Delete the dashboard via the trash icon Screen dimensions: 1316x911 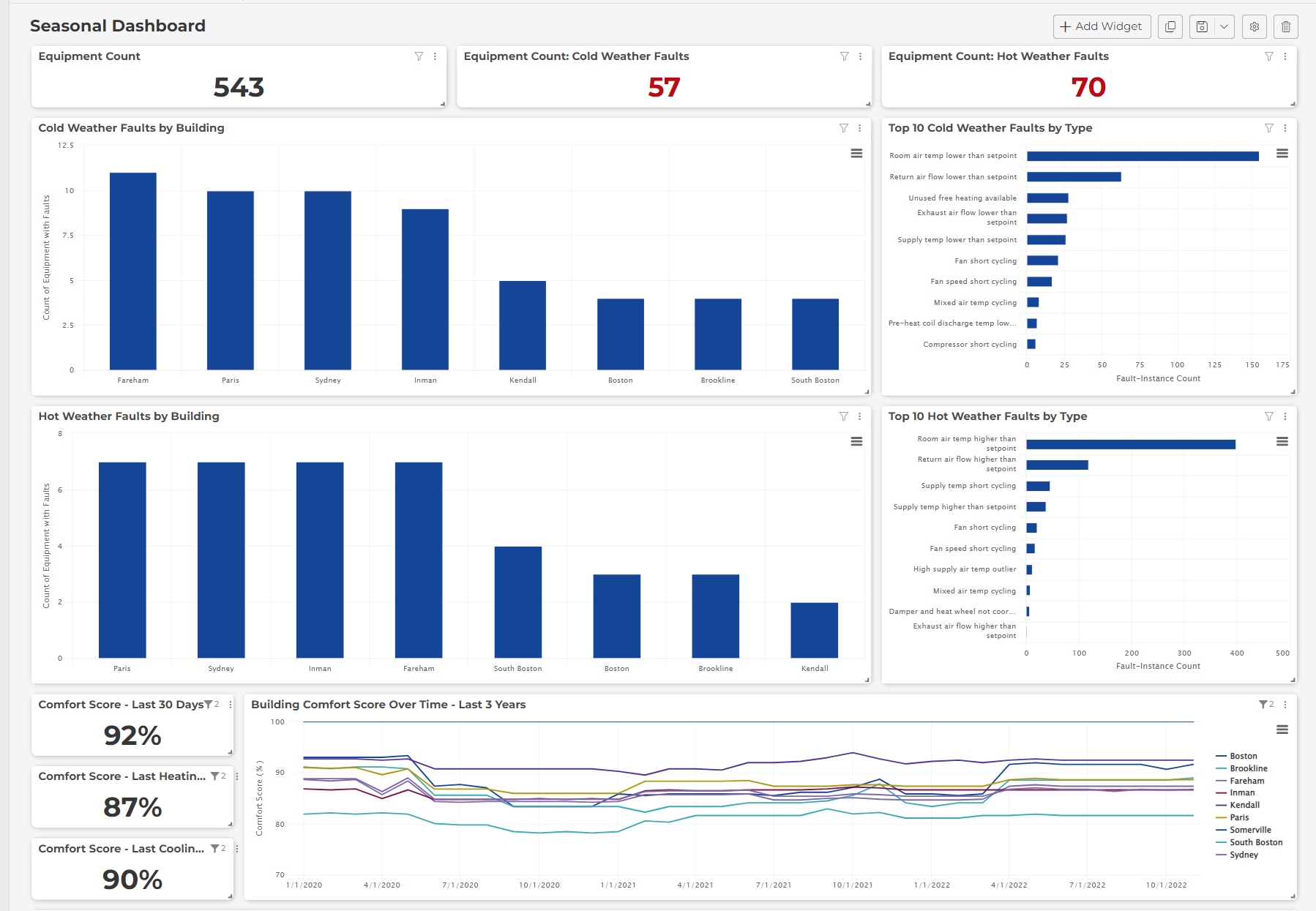pyautogui.click(x=1285, y=26)
